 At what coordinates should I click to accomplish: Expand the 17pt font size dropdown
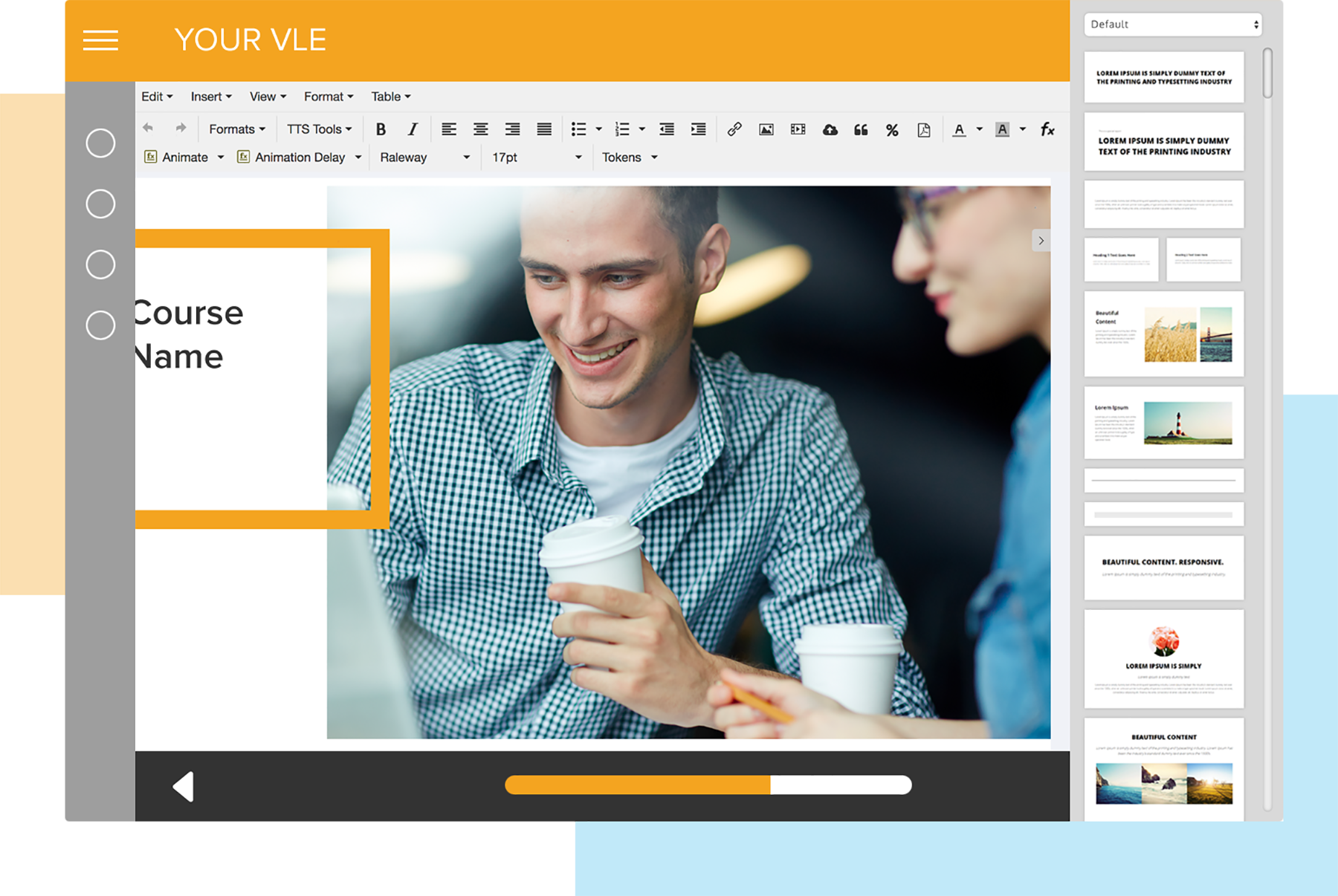(x=536, y=158)
